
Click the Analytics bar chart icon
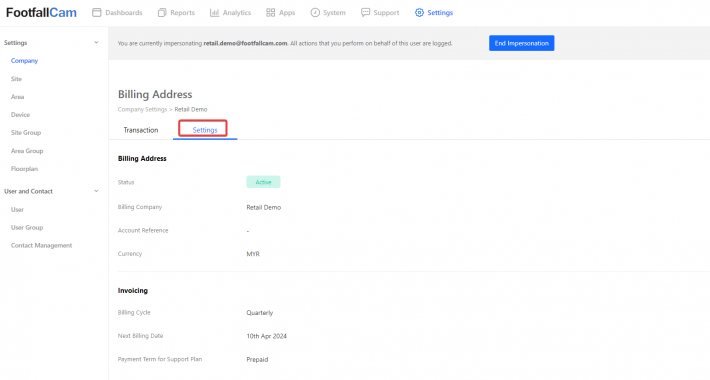pyautogui.click(x=214, y=13)
